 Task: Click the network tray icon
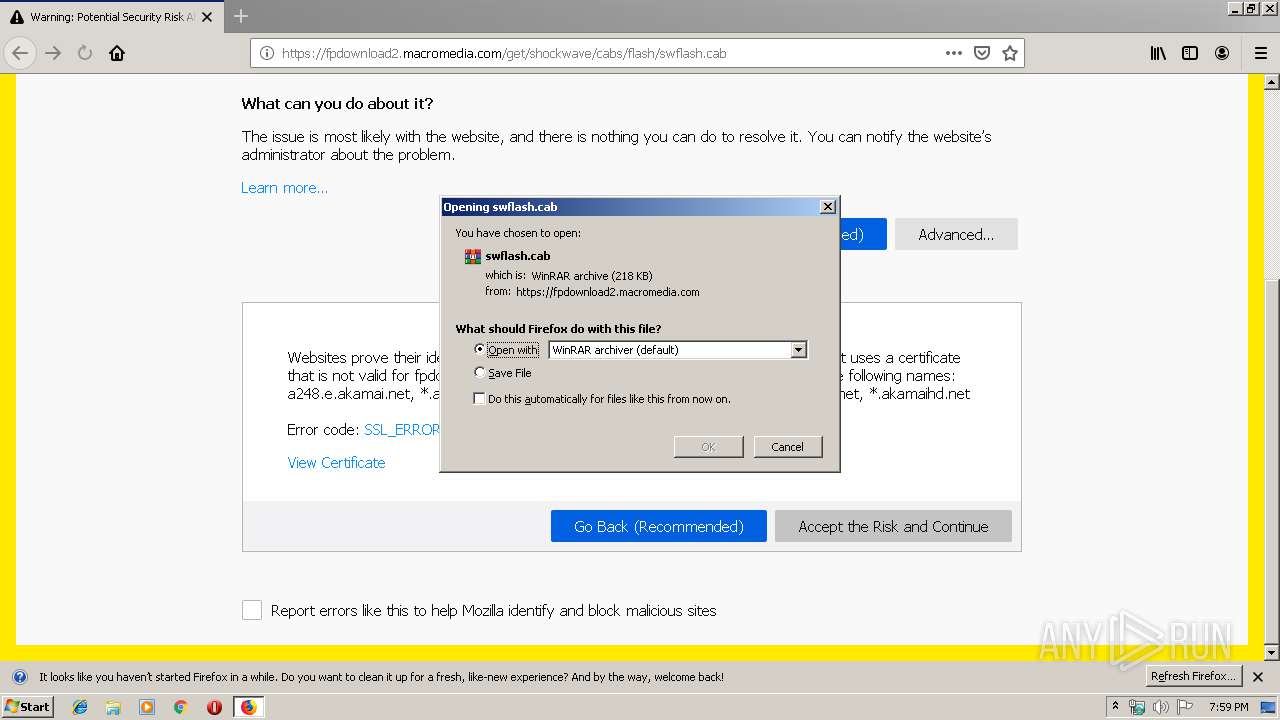pyautogui.click(x=1137, y=707)
